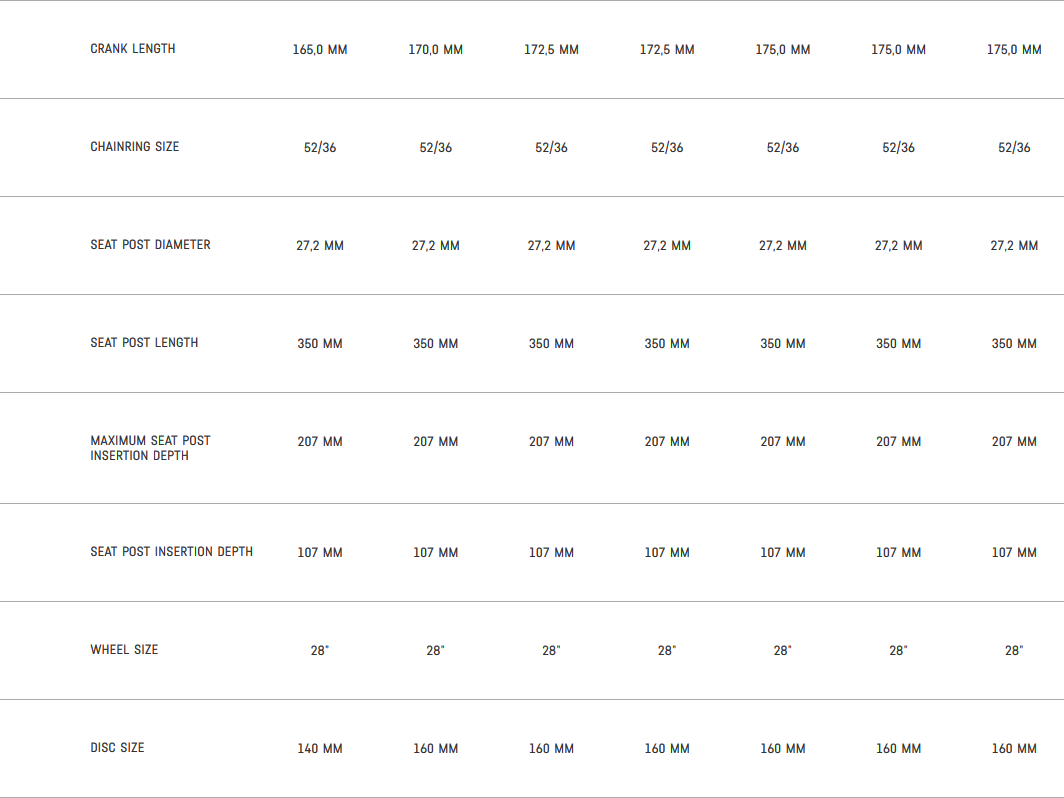The height and width of the screenshot is (798, 1064).
Task: Select the Chainring Size row label
Action: point(135,147)
